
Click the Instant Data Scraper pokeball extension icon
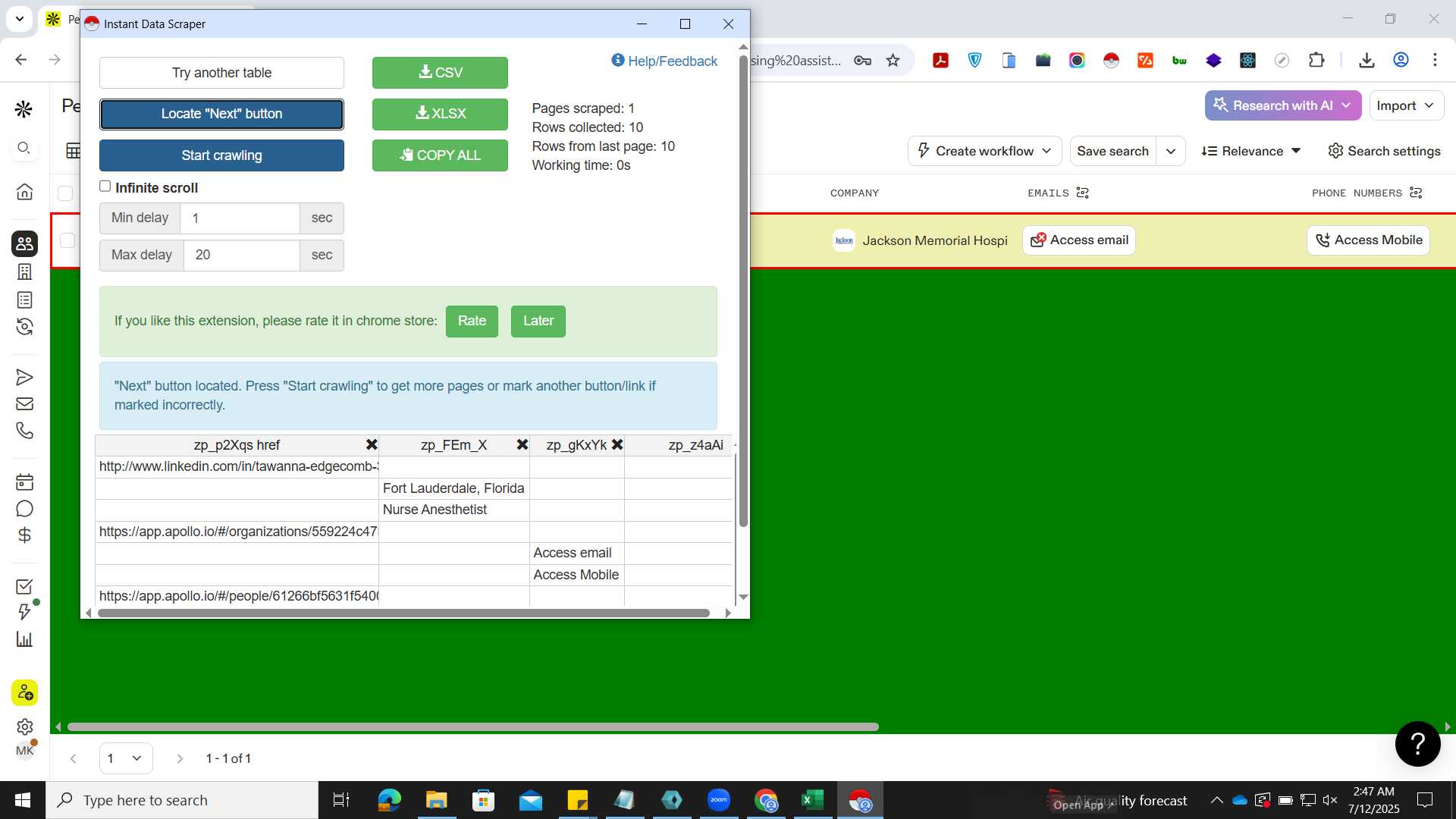pos(1111,61)
